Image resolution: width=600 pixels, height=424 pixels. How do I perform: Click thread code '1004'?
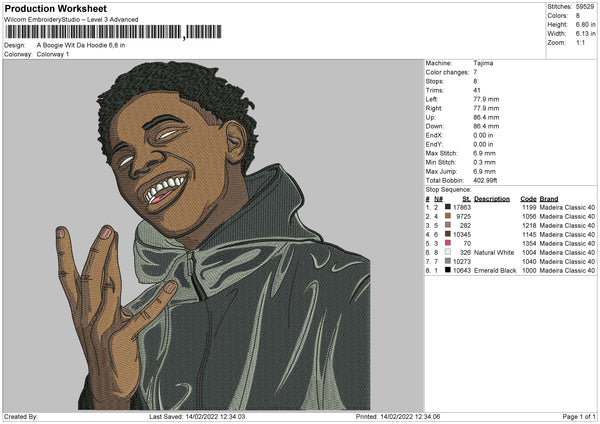529,252
